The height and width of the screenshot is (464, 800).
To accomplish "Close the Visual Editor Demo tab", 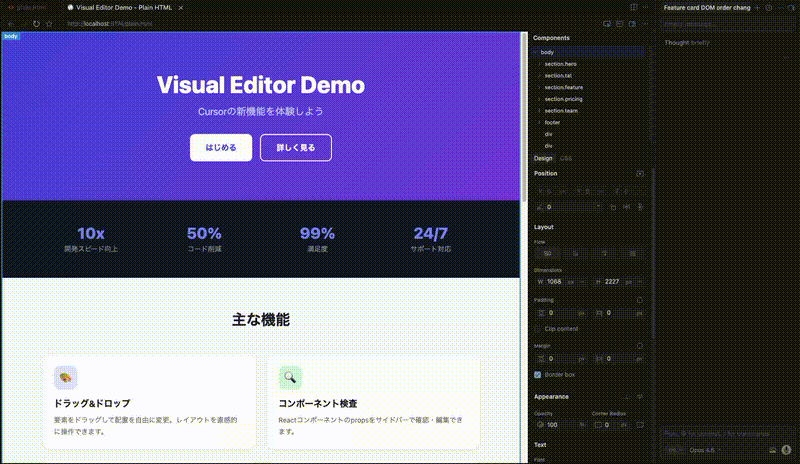I will point(181,8).
